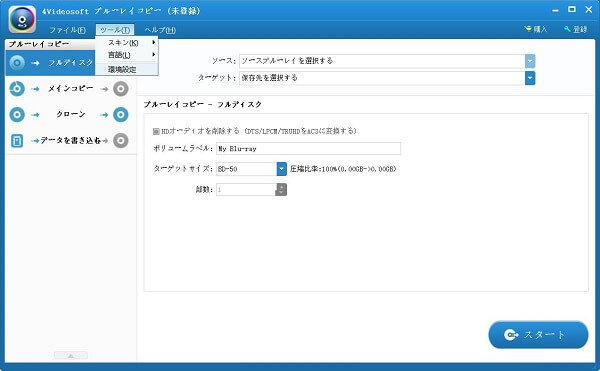Click the target disc icon beside メインコピー
The image size is (600, 371).
point(121,89)
